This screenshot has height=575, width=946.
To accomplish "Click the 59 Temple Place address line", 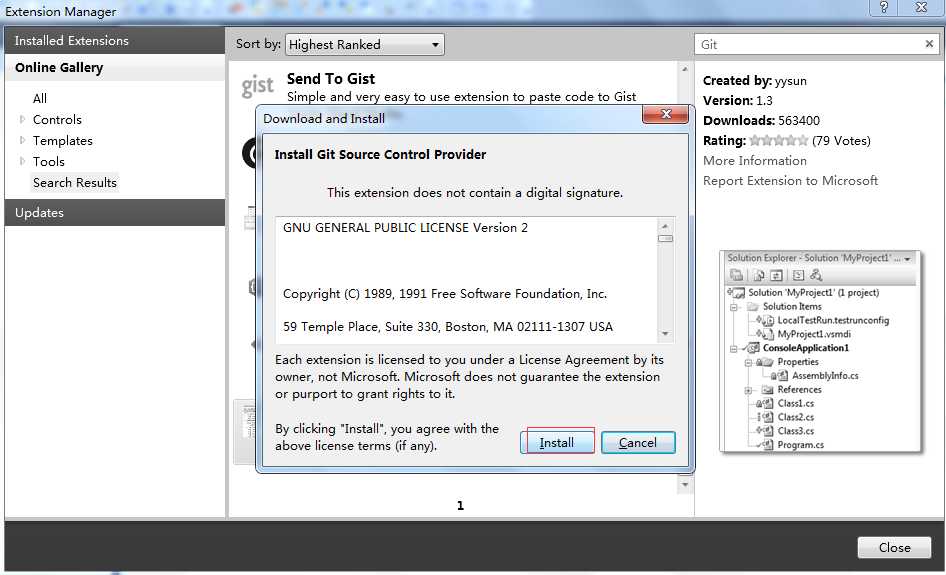I will tap(448, 326).
